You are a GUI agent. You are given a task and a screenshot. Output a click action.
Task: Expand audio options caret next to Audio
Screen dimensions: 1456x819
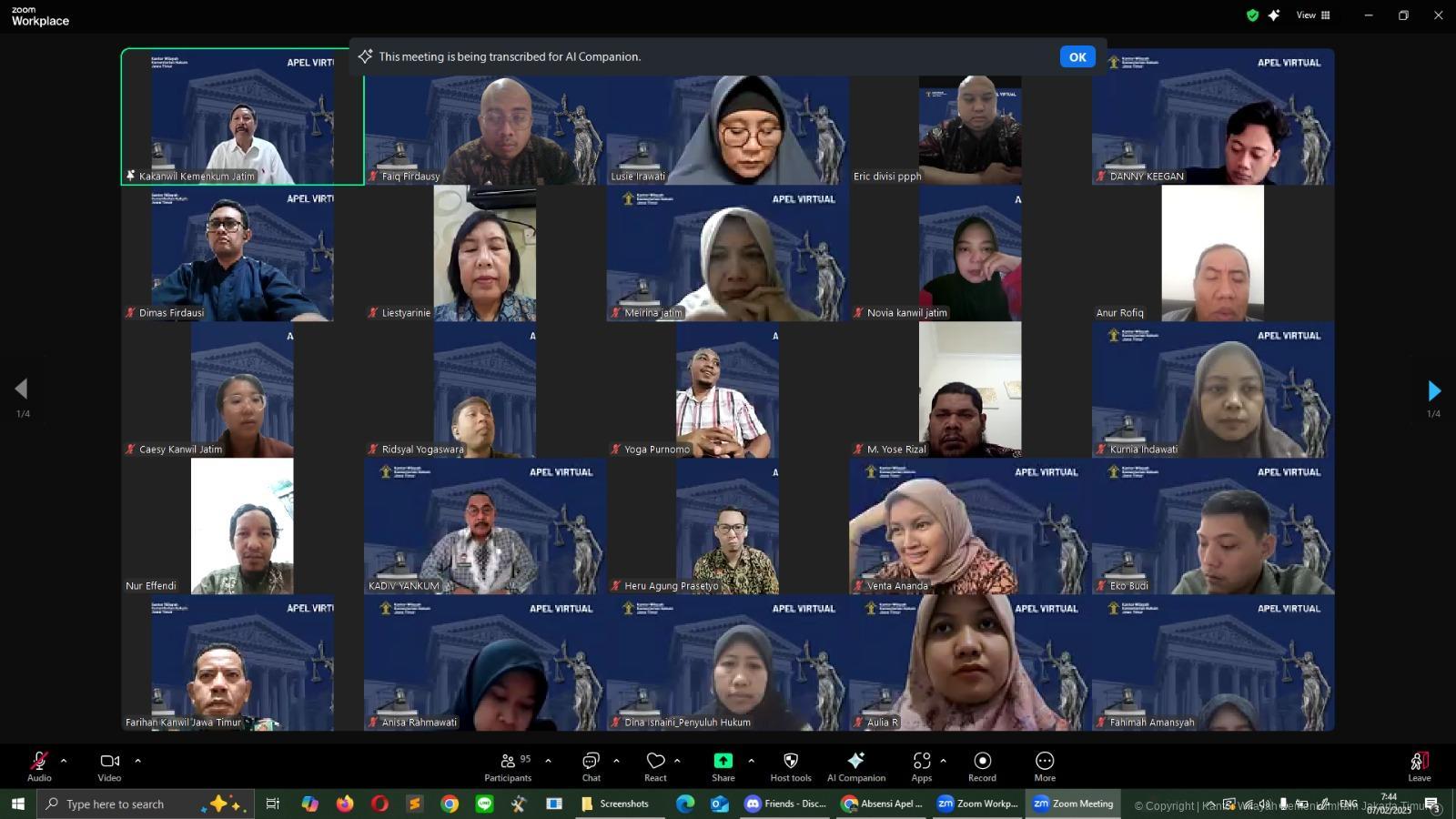click(x=64, y=760)
